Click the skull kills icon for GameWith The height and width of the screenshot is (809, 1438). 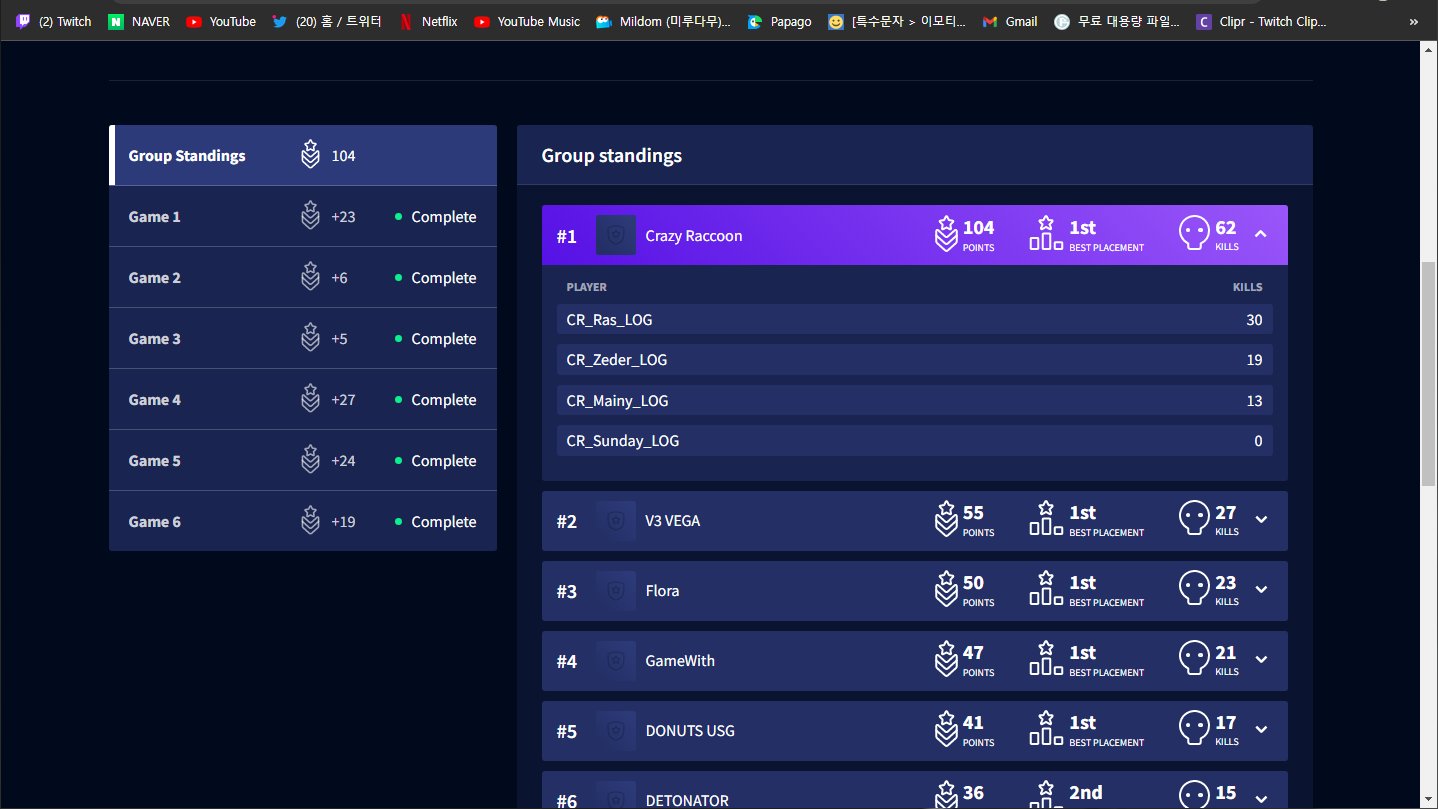1194,658
